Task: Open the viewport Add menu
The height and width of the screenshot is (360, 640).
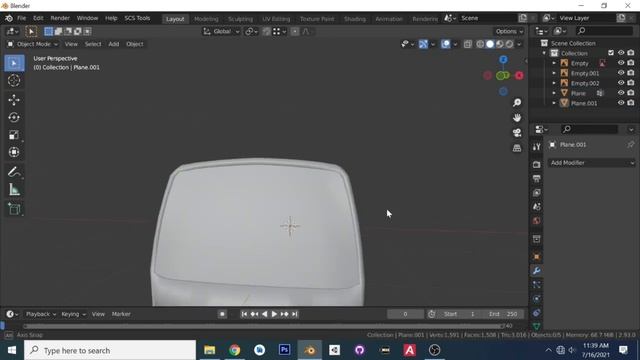Action: pos(113,44)
